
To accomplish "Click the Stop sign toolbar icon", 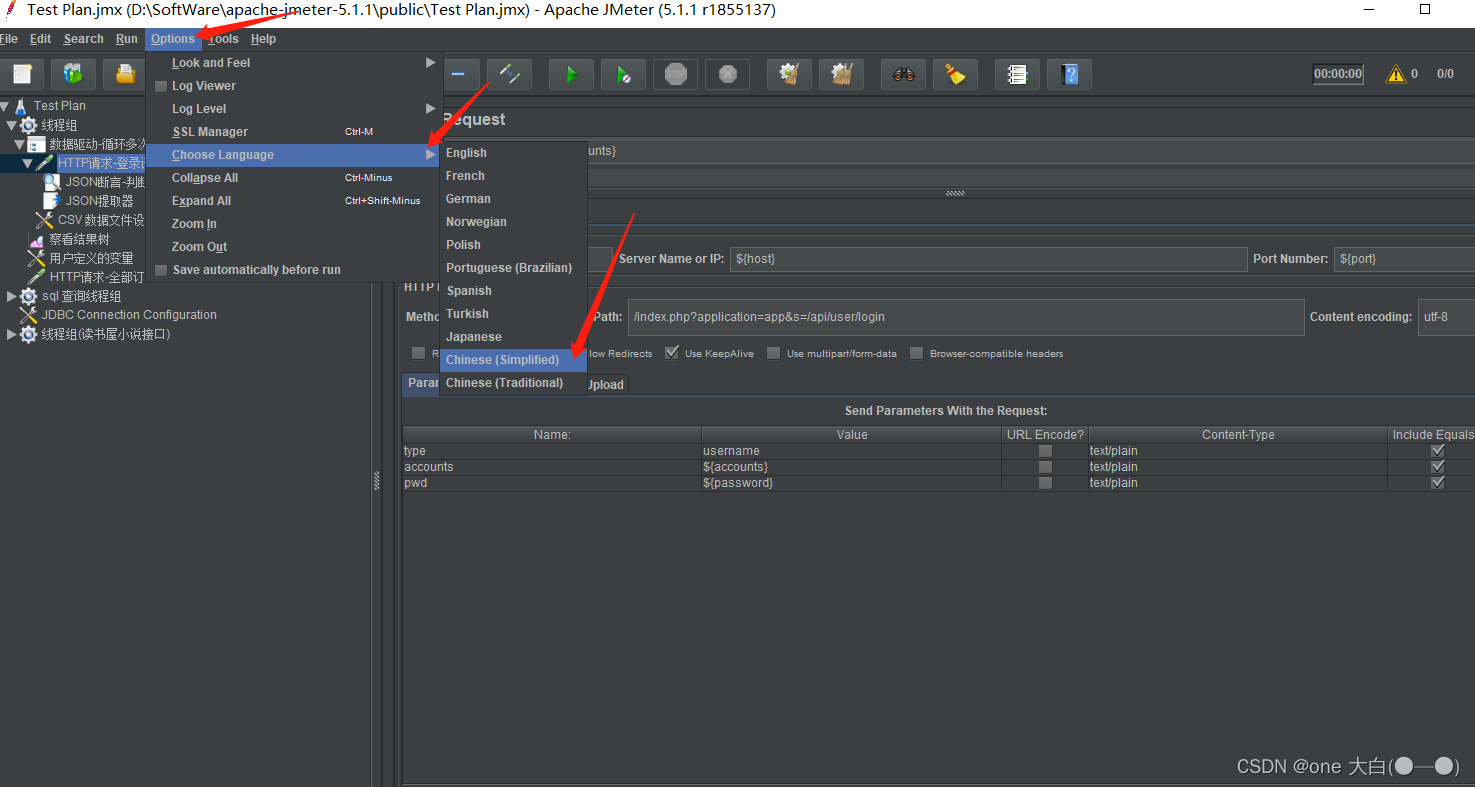I will coord(676,74).
